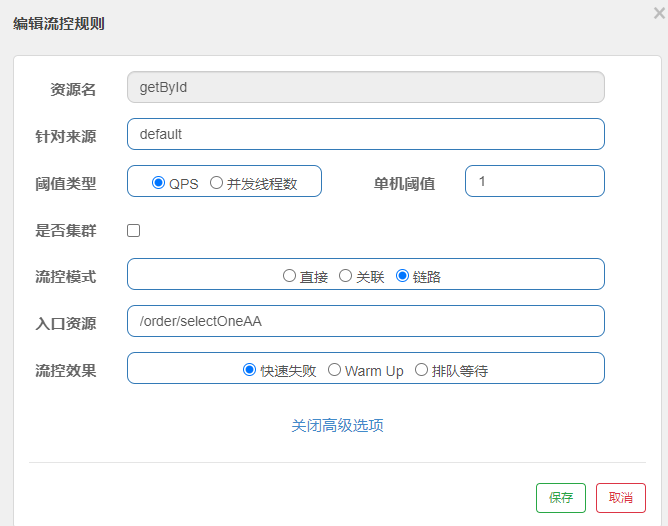Select the 关联 flow mode radio
Viewport: 668px width, 526px height.
346,276
